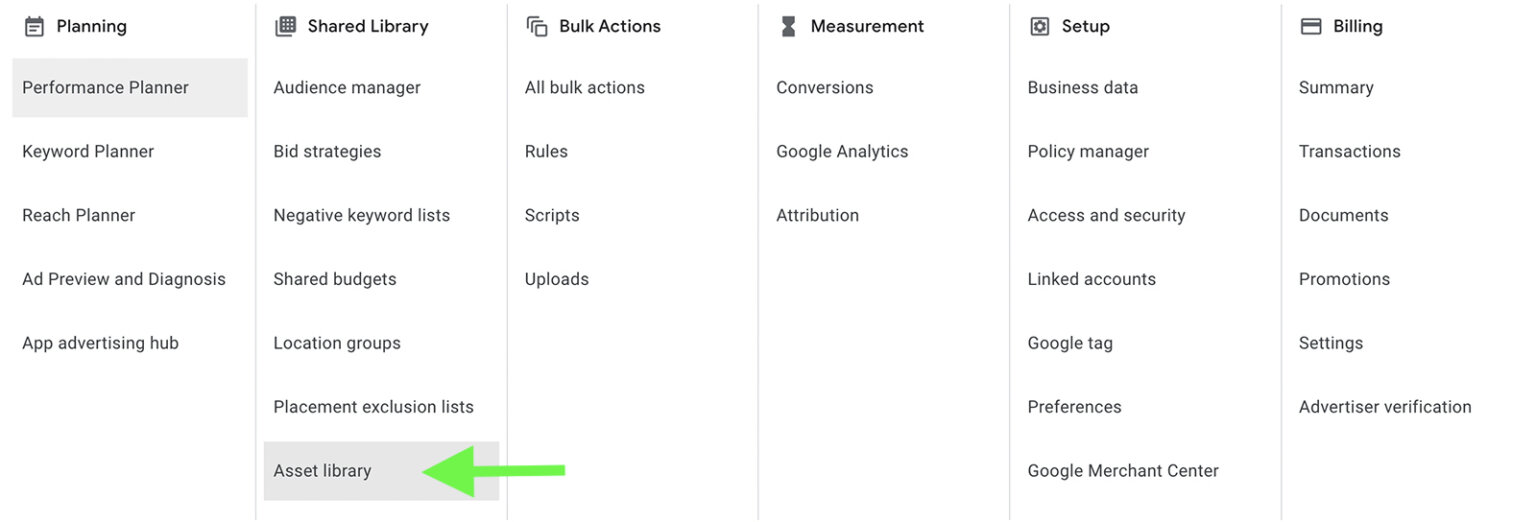Click the Setup gear icon
The width and height of the screenshot is (1536, 522).
pos(1039,27)
